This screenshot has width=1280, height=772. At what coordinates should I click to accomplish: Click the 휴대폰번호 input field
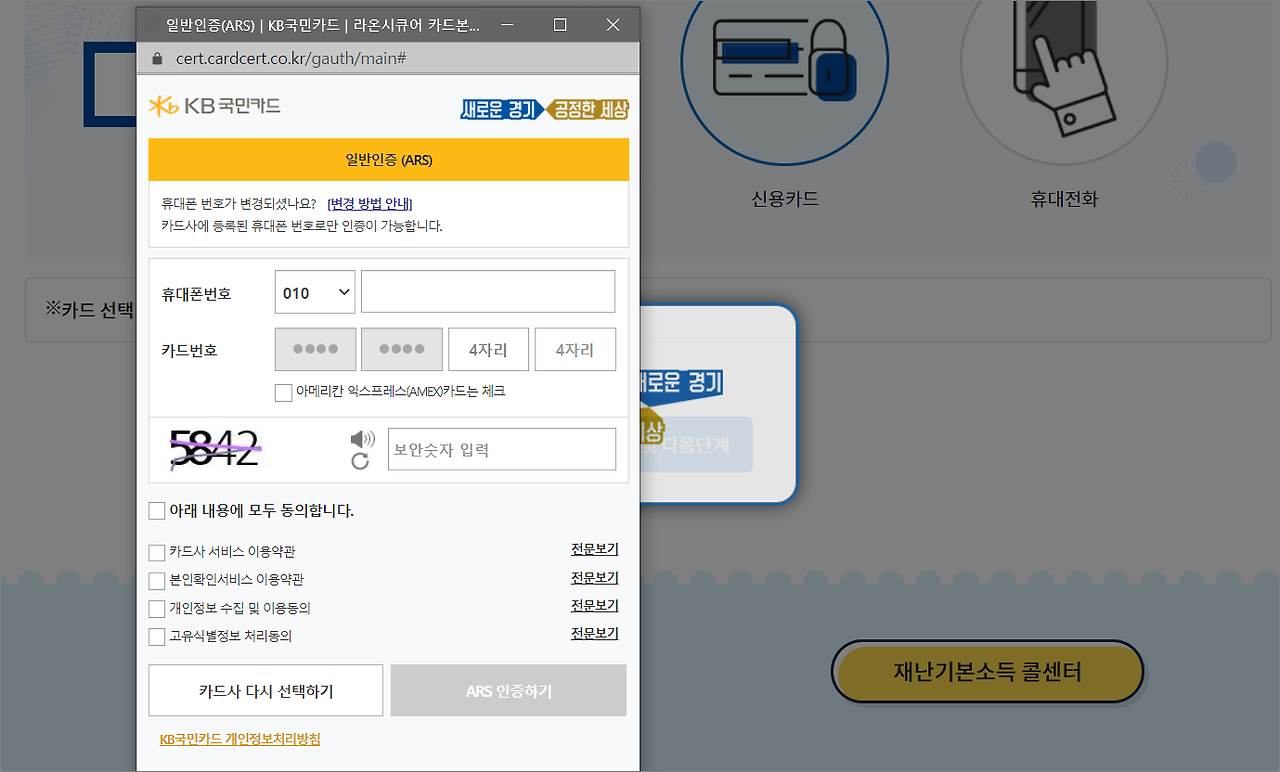coord(488,292)
